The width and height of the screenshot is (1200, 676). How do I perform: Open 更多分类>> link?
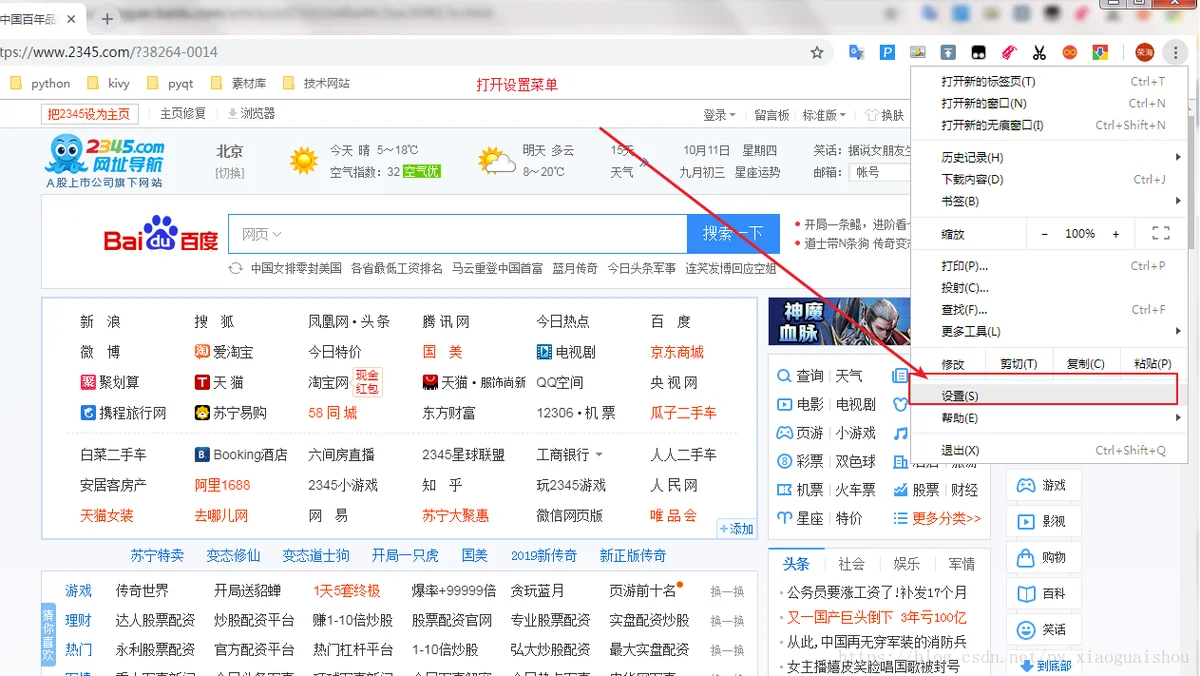pyautogui.click(x=937, y=518)
